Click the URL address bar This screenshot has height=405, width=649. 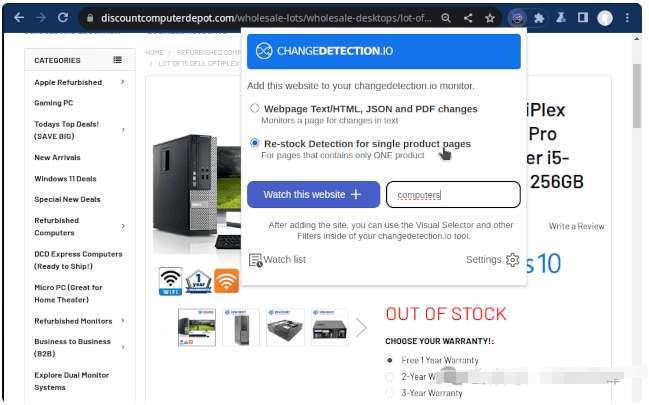pos(266,18)
